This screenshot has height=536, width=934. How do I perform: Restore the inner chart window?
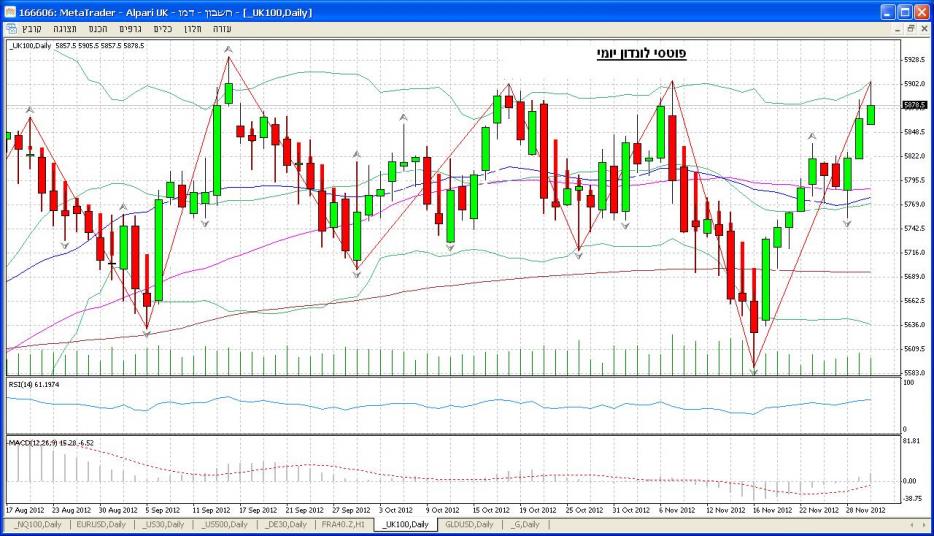909,29
